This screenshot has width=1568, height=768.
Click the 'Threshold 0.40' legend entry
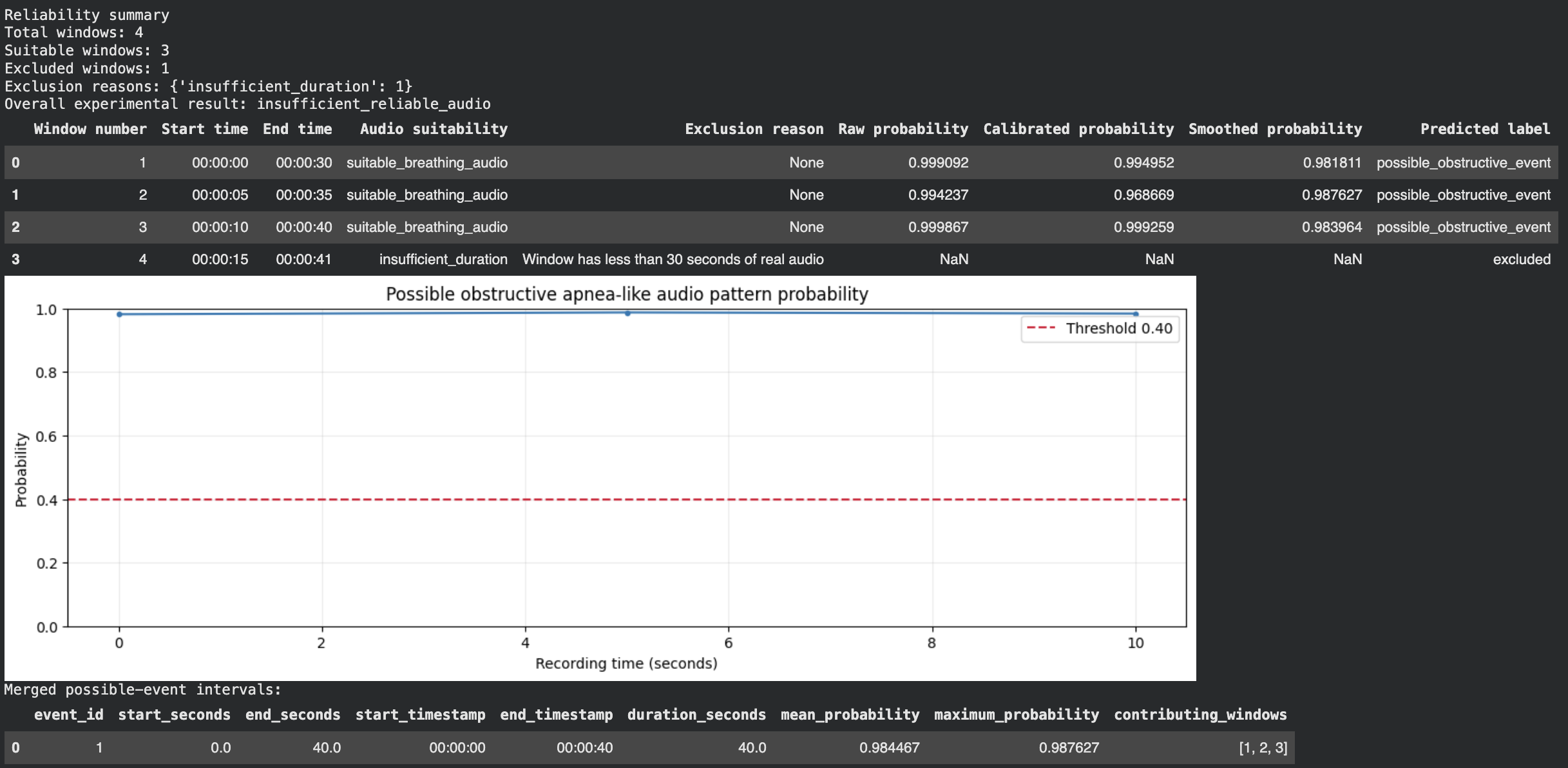1100,329
